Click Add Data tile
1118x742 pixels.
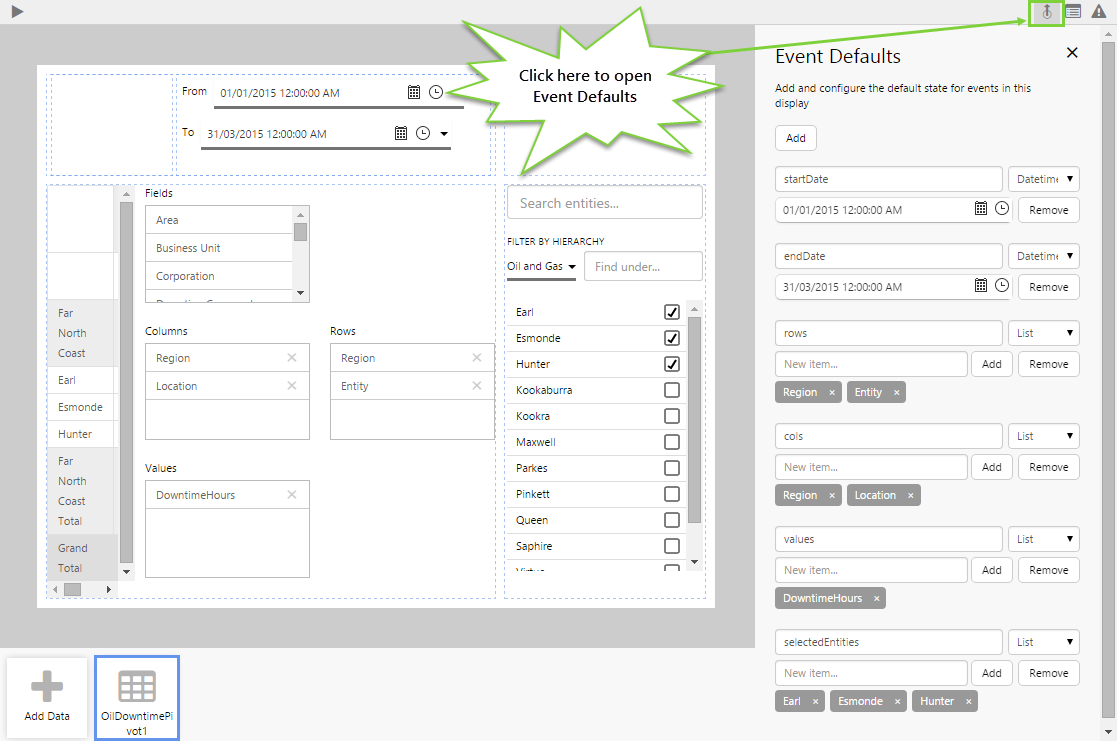(47, 696)
